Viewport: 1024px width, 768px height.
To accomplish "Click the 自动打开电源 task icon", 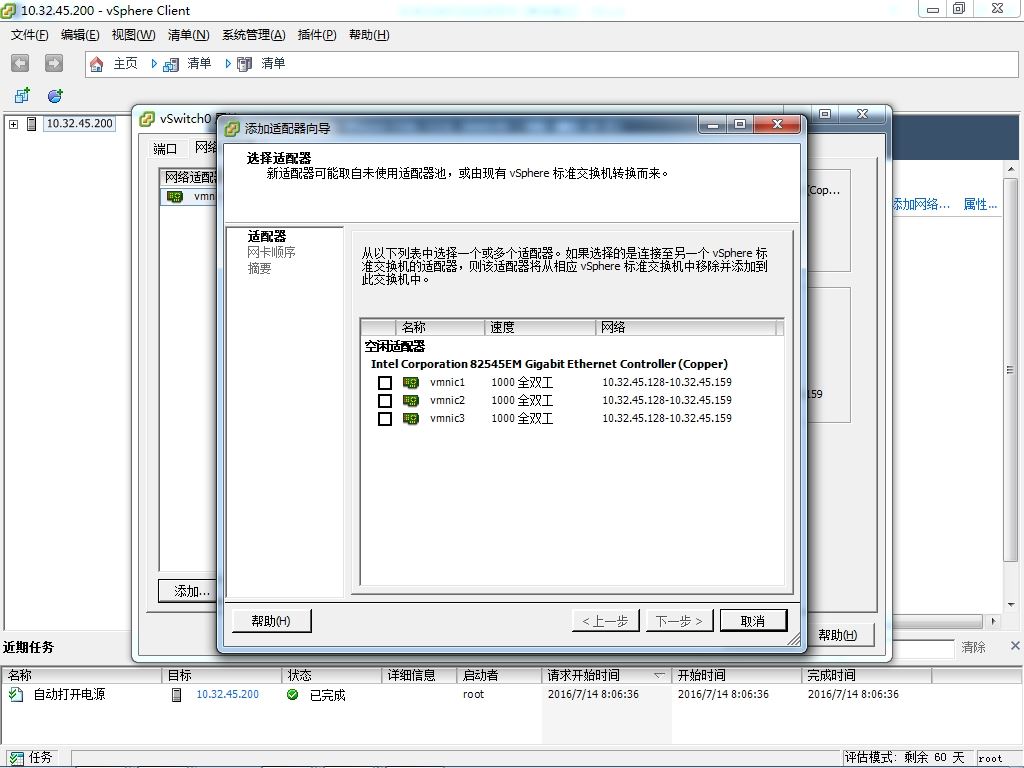I will click(16, 694).
